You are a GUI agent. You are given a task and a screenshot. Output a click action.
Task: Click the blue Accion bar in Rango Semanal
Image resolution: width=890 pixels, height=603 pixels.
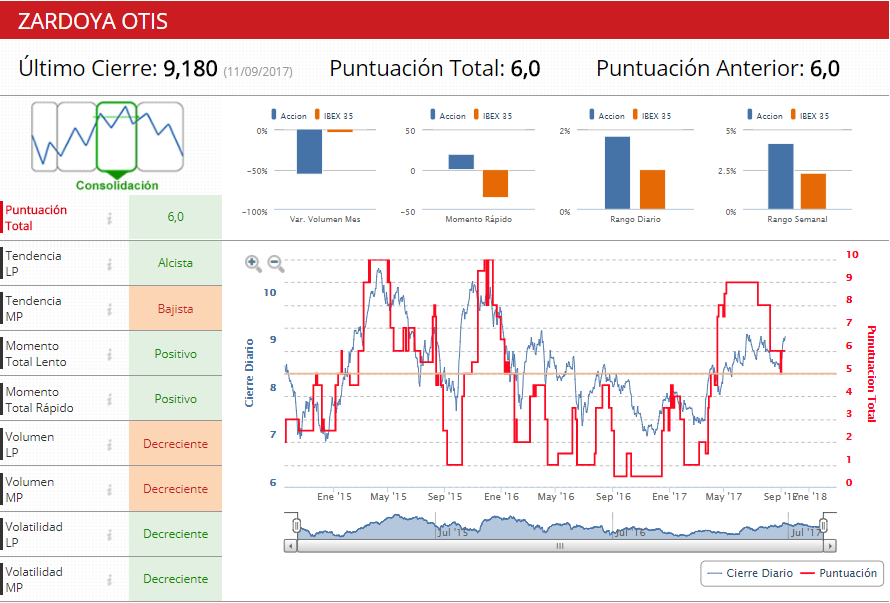780,177
